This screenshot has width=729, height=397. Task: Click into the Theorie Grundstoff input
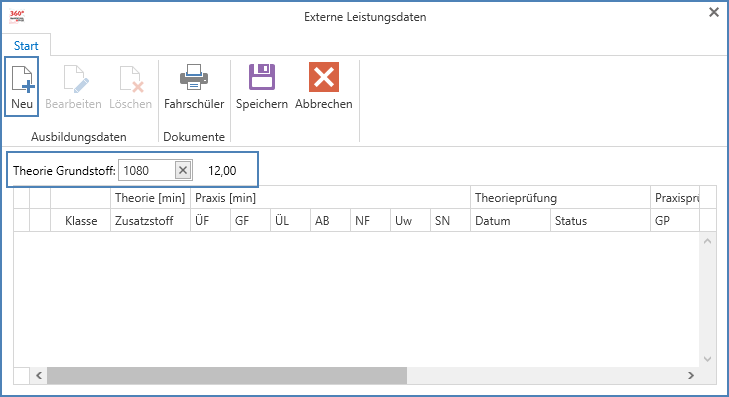click(147, 171)
